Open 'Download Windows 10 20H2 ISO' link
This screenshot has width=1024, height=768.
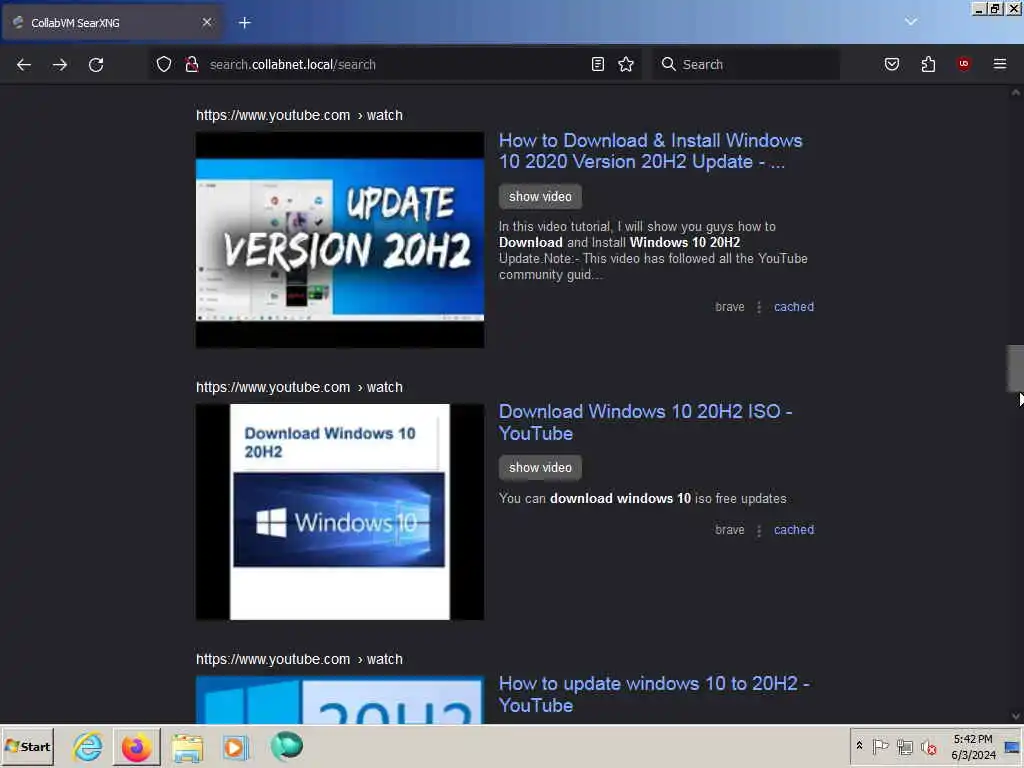tap(645, 423)
